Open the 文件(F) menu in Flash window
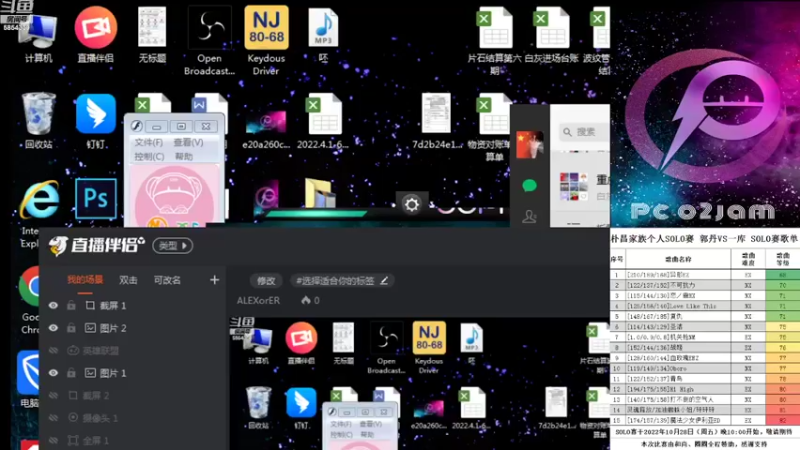The width and height of the screenshot is (800, 450). pyautogui.click(x=148, y=142)
